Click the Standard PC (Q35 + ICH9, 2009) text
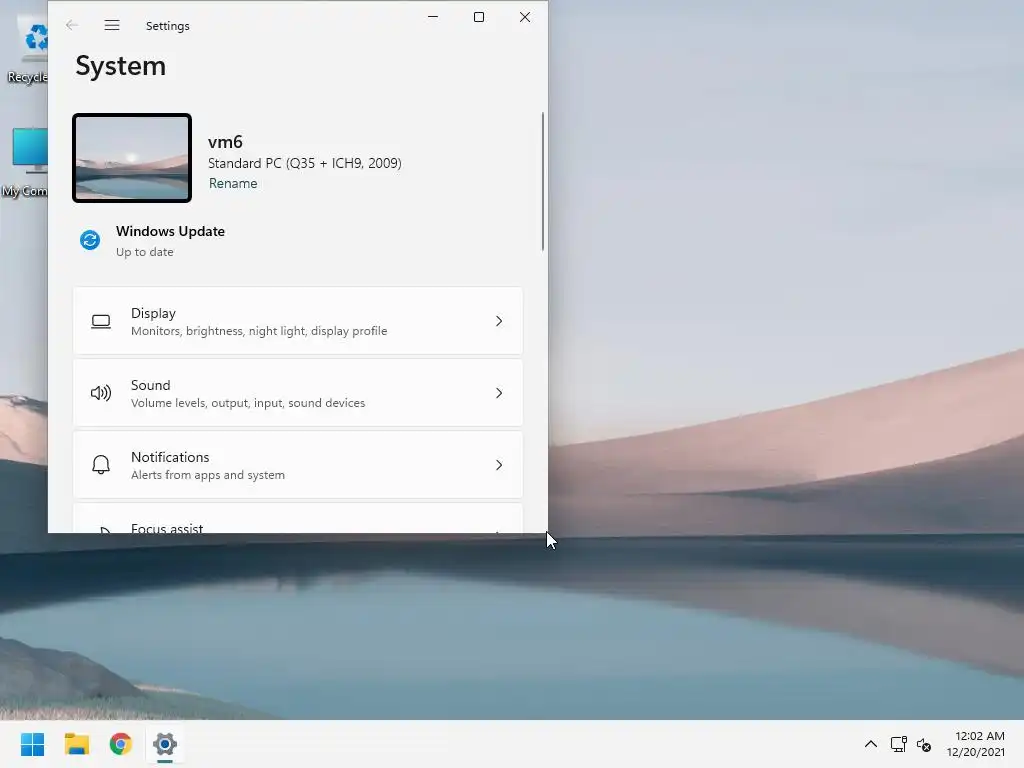This screenshot has height=768, width=1024. (x=305, y=163)
